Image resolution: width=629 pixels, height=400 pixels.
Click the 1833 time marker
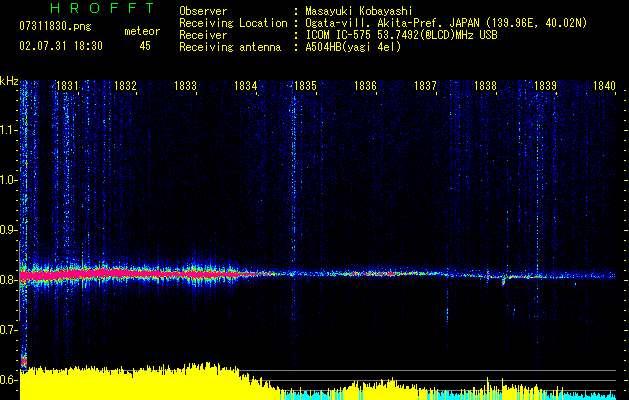click(x=186, y=86)
